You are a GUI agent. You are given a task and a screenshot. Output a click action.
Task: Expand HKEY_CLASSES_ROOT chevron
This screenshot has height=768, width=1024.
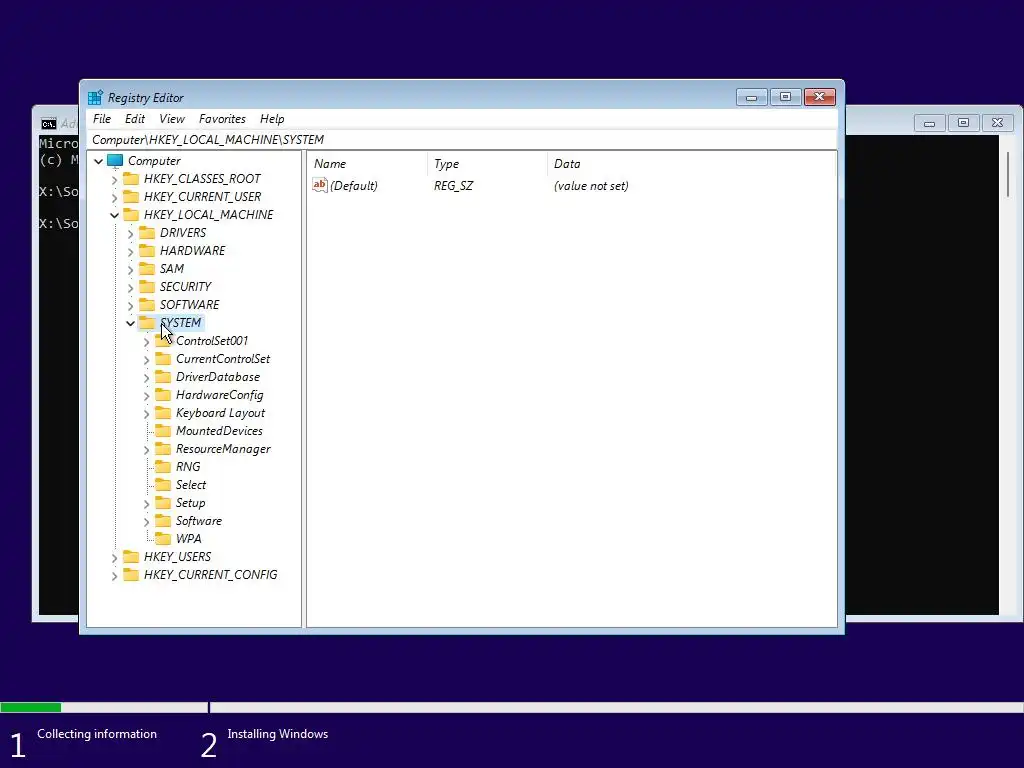coord(114,179)
